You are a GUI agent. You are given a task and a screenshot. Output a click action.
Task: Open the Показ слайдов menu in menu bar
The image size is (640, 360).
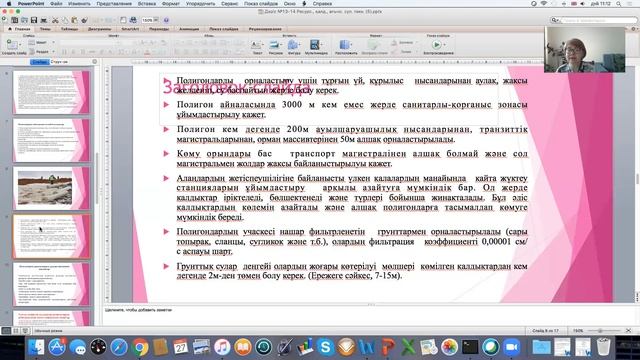point(261,4)
